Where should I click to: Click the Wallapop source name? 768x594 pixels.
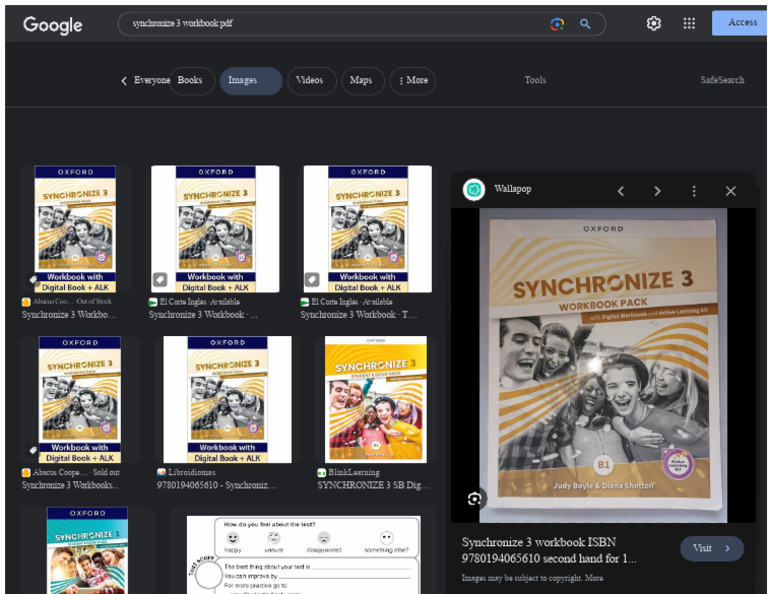point(512,189)
